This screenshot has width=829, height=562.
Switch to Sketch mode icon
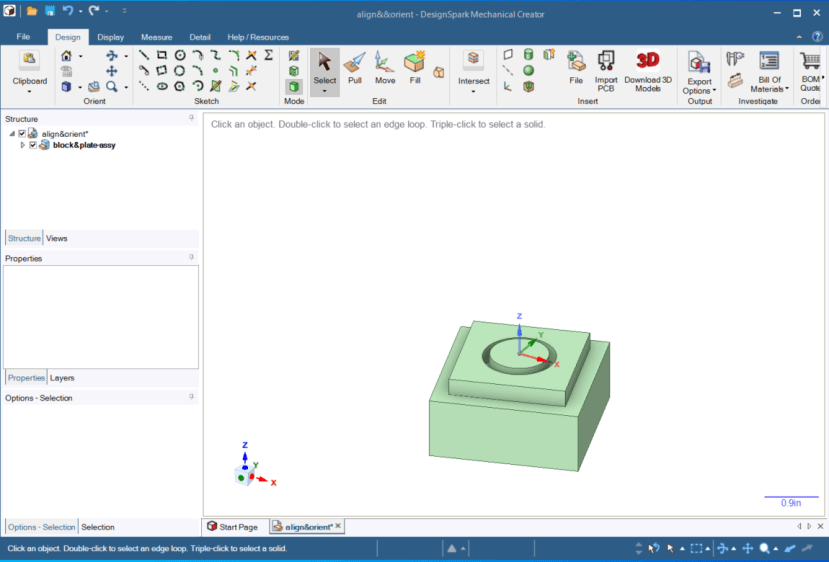294,56
